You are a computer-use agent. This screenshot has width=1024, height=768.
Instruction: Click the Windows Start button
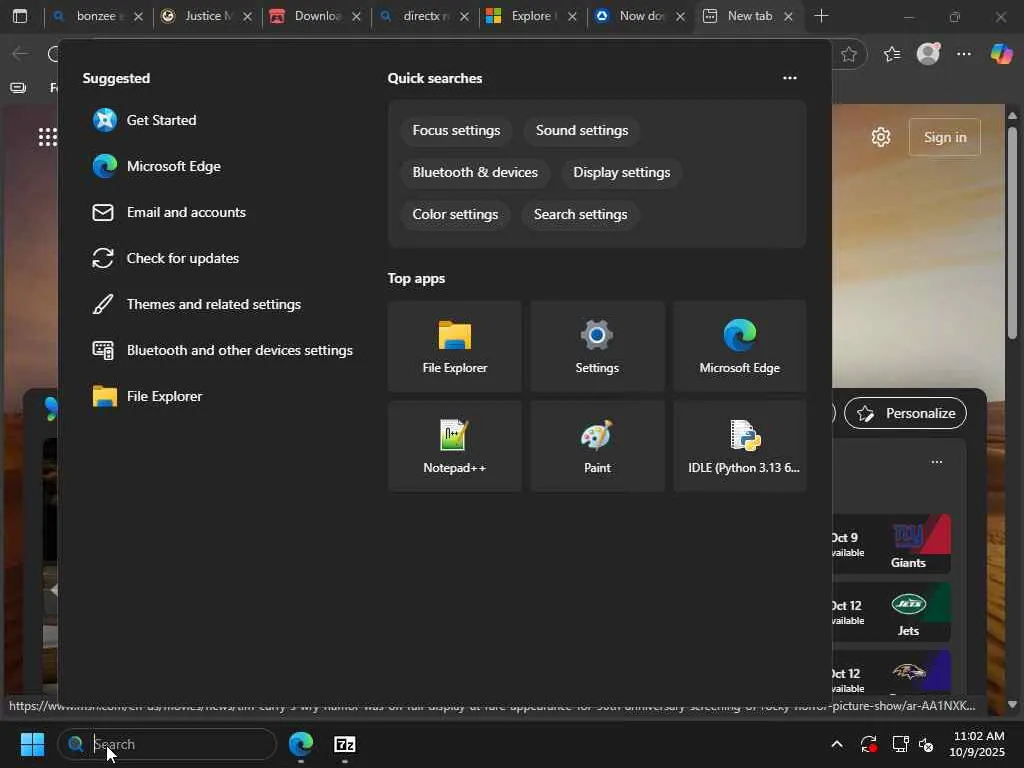(x=32, y=744)
